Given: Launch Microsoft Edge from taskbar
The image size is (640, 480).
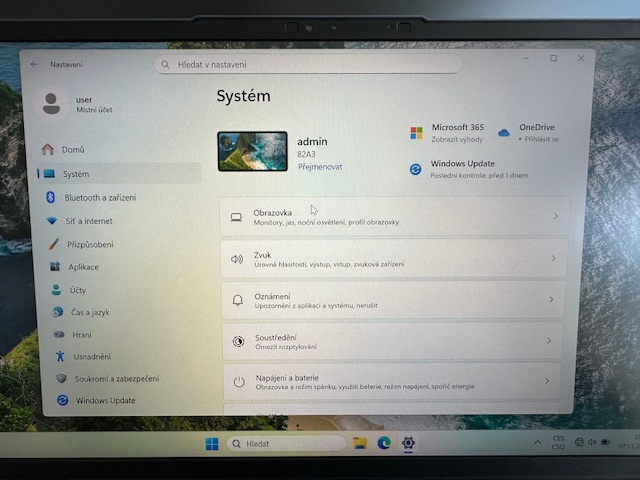Looking at the screenshot, I should (384, 442).
